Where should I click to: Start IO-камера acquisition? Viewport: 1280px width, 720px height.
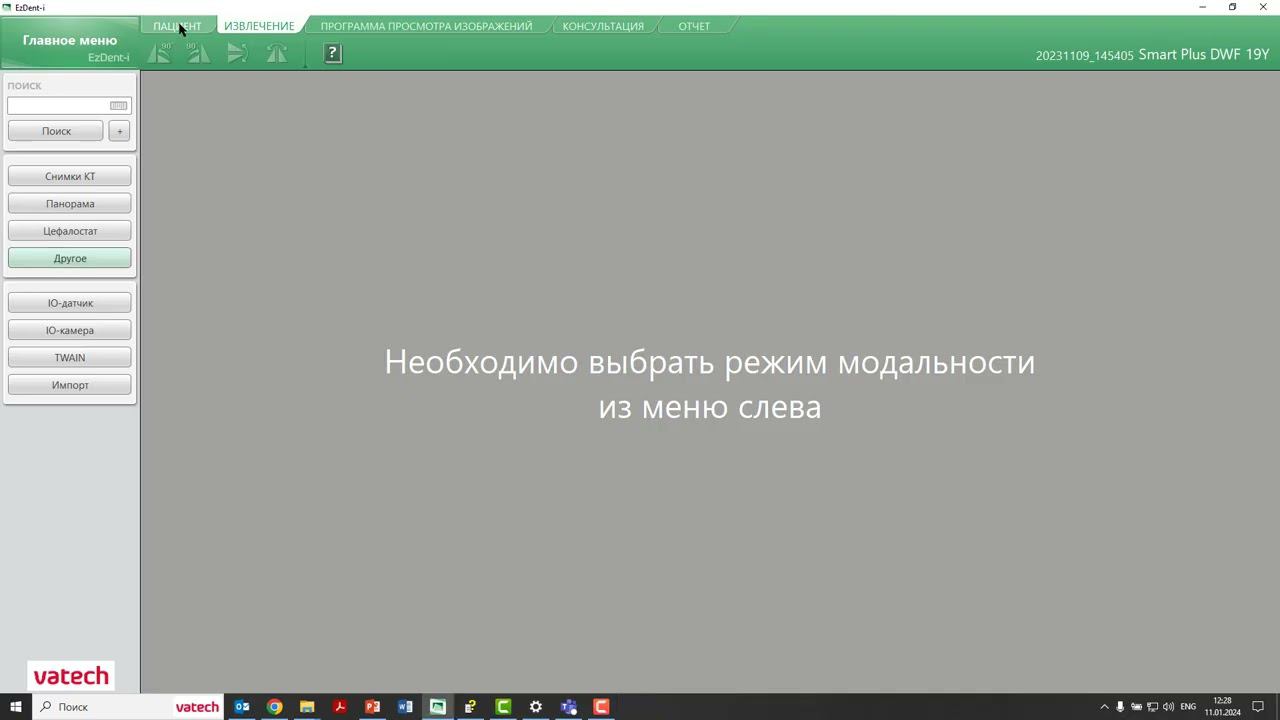pyautogui.click(x=70, y=330)
